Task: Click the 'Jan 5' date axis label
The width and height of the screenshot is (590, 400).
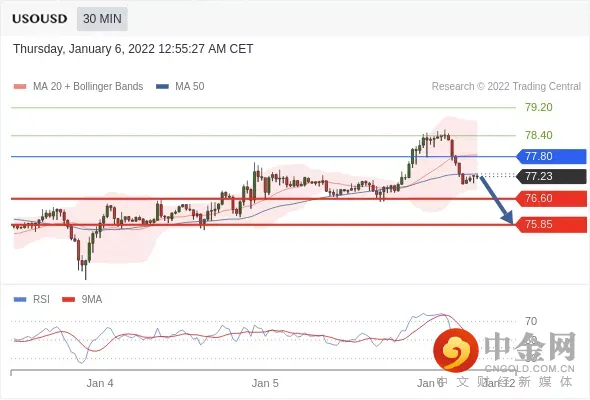Action: pos(265,383)
